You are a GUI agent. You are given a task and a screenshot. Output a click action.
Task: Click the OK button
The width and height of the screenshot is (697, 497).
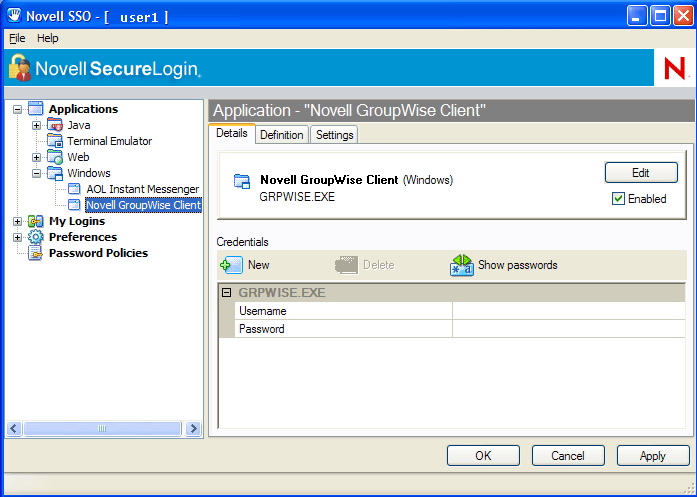(x=483, y=456)
